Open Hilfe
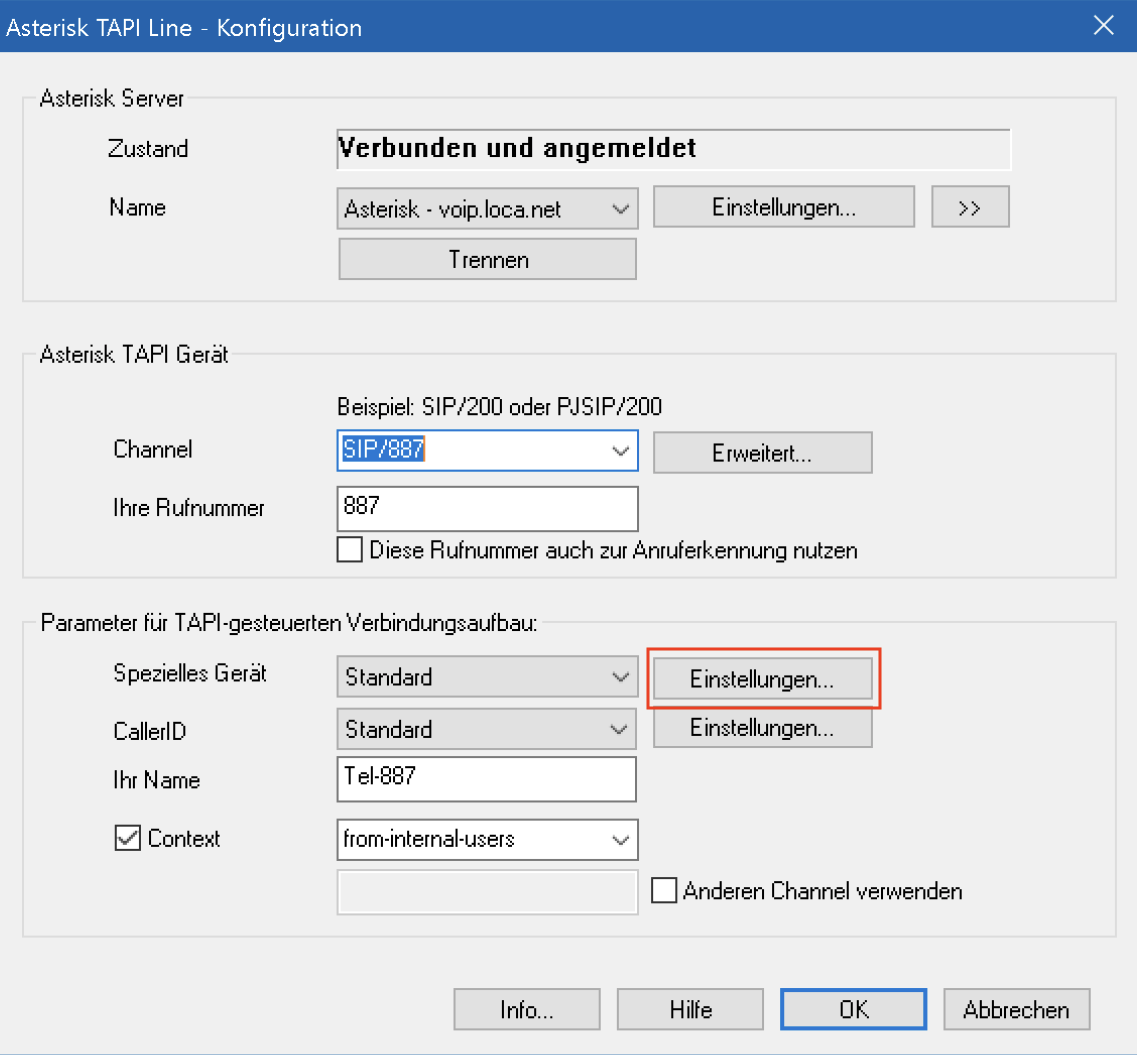 coord(690,1009)
